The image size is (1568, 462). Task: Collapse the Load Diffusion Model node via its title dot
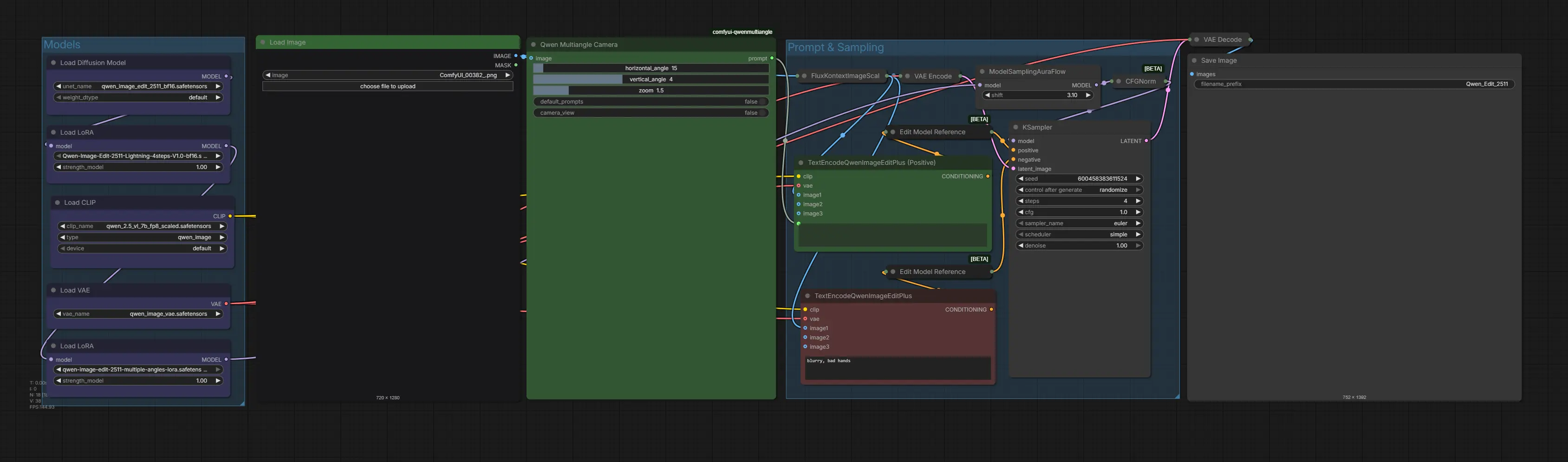click(53, 63)
